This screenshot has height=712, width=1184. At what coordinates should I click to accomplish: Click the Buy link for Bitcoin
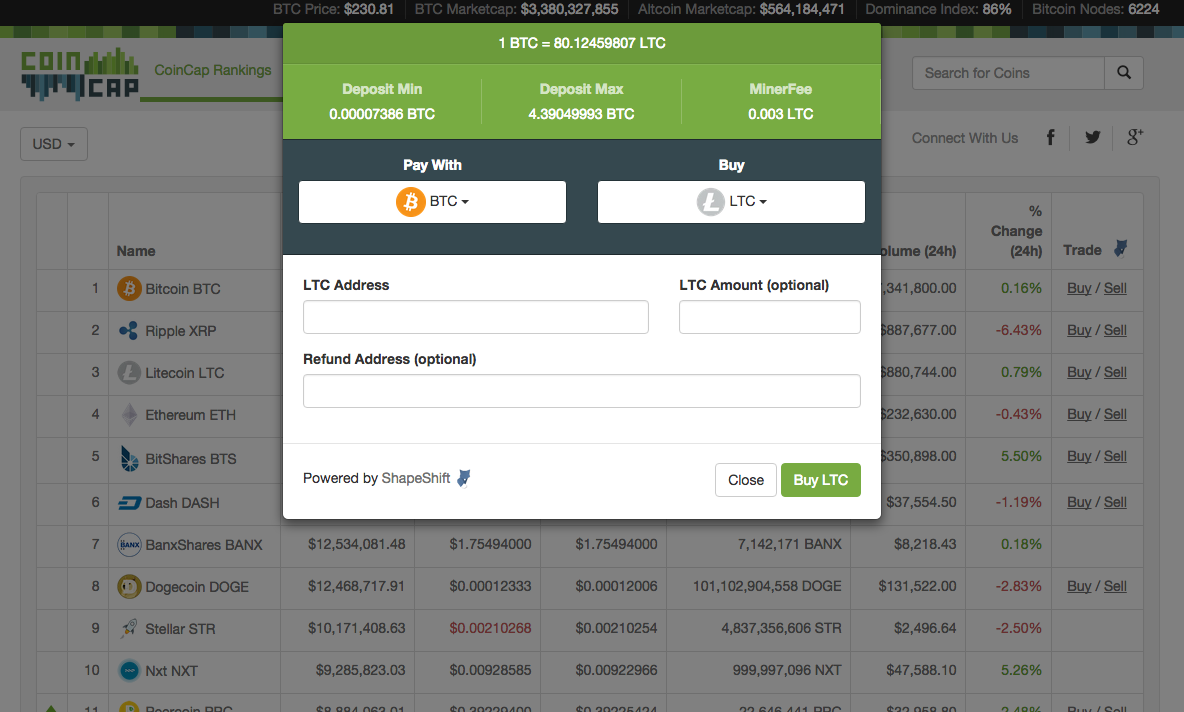1079,288
